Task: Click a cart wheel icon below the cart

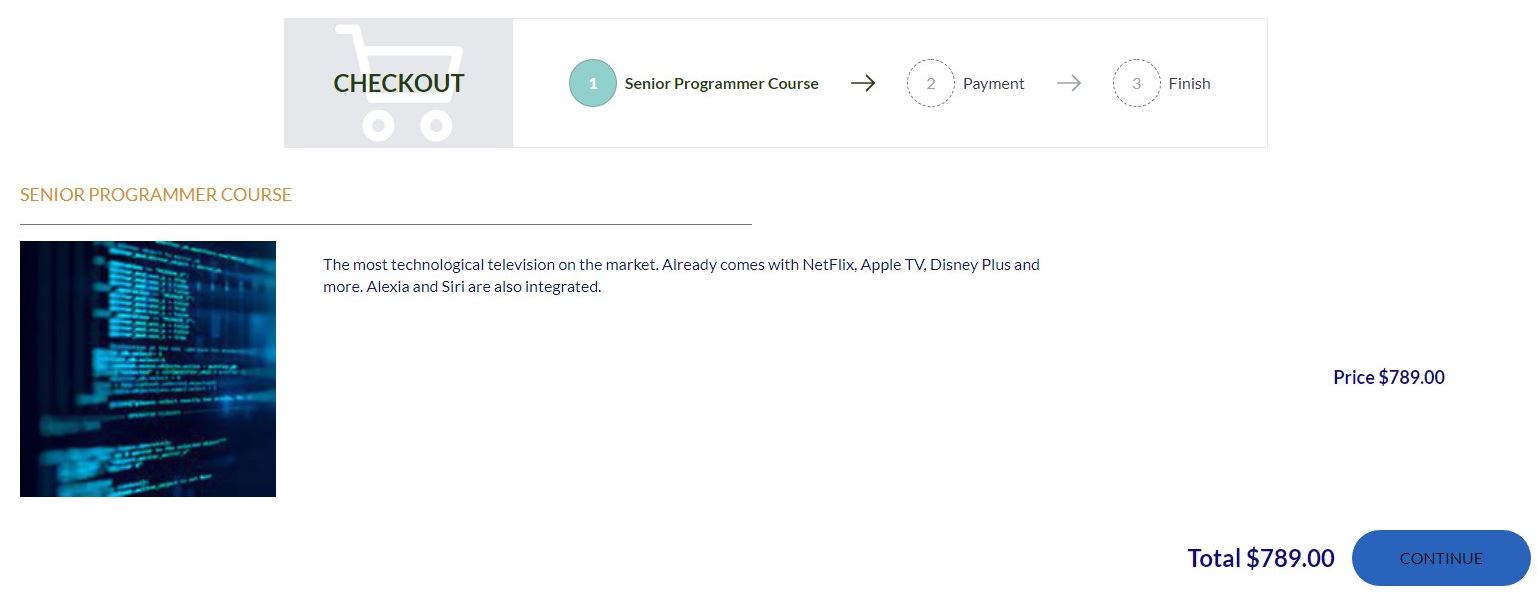Action: point(379,126)
